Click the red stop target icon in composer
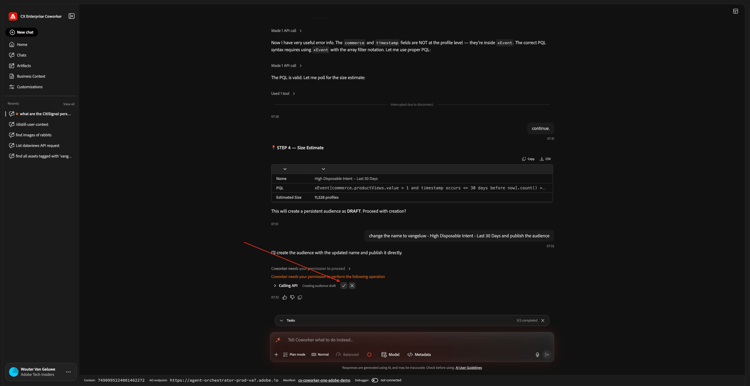 [369, 354]
